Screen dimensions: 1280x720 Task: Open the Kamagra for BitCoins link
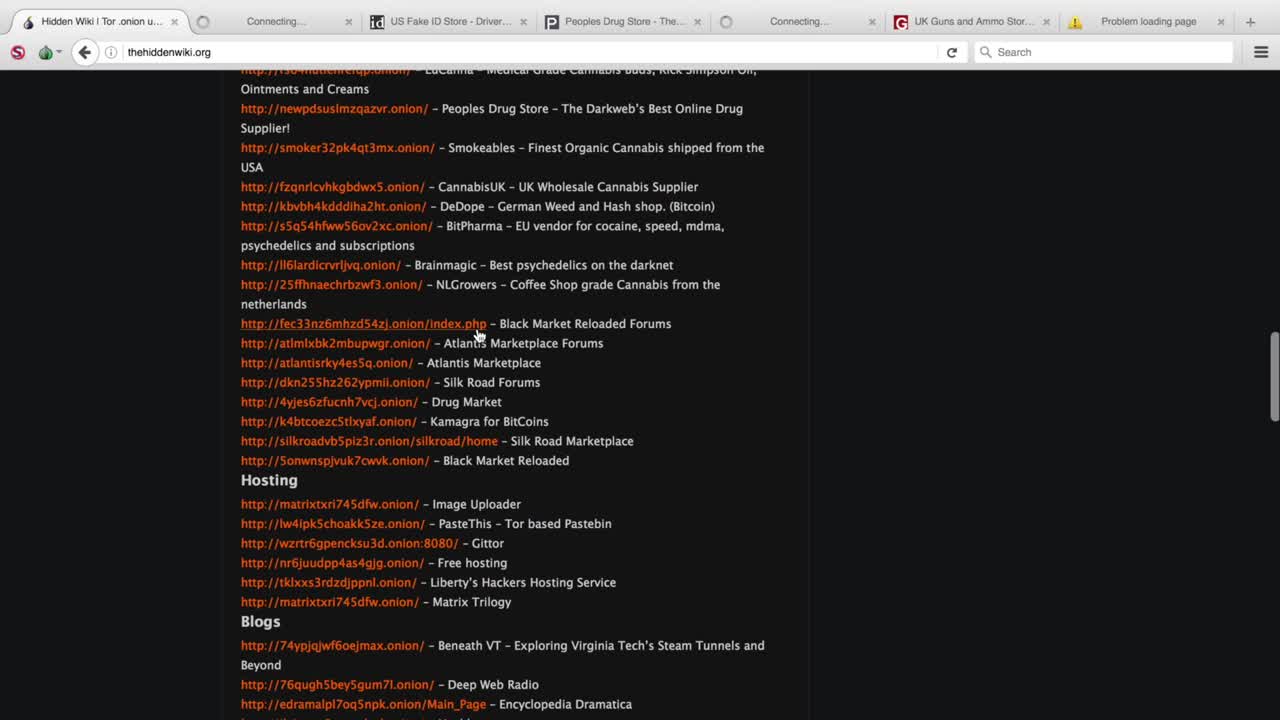coord(329,422)
